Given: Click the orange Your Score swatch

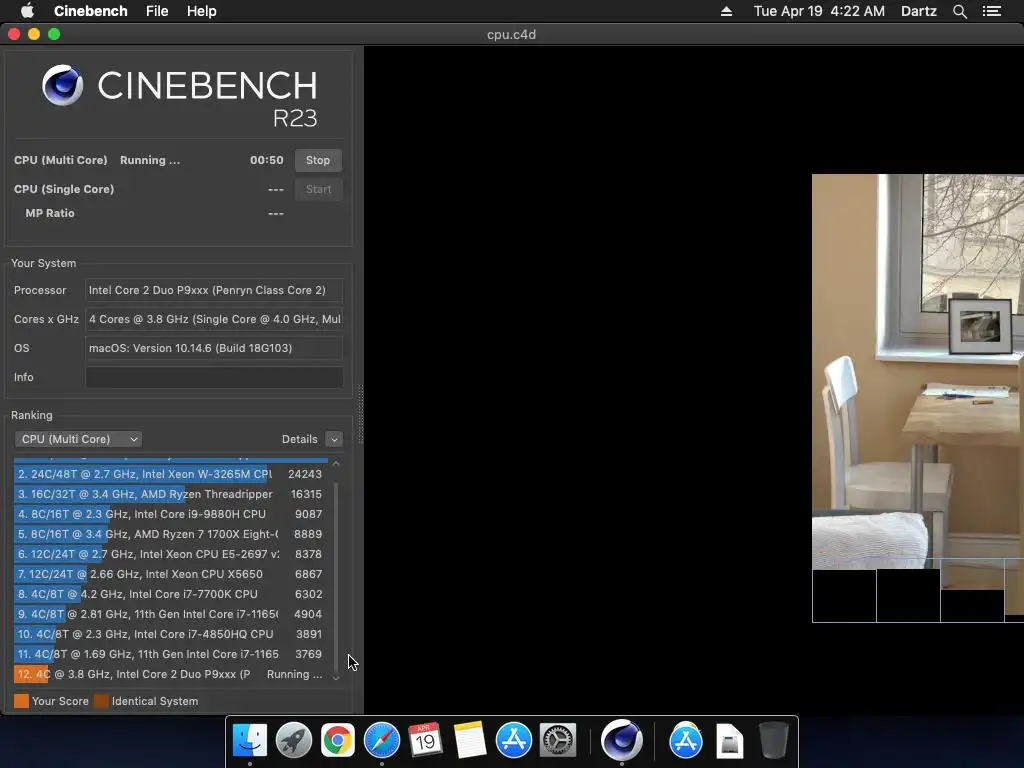Looking at the screenshot, I should coord(22,701).
